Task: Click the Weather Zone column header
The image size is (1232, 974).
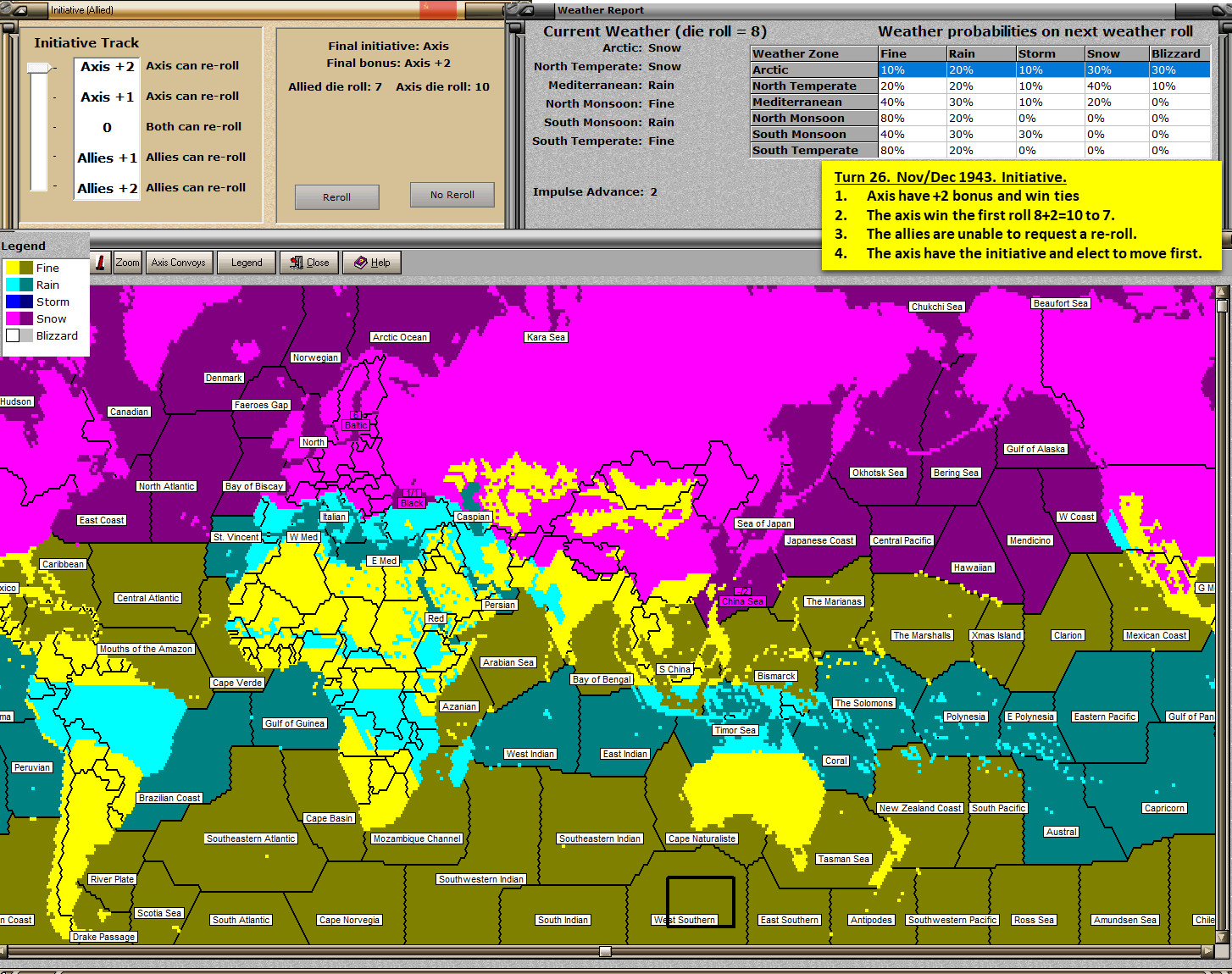Action: coord(813,53)
